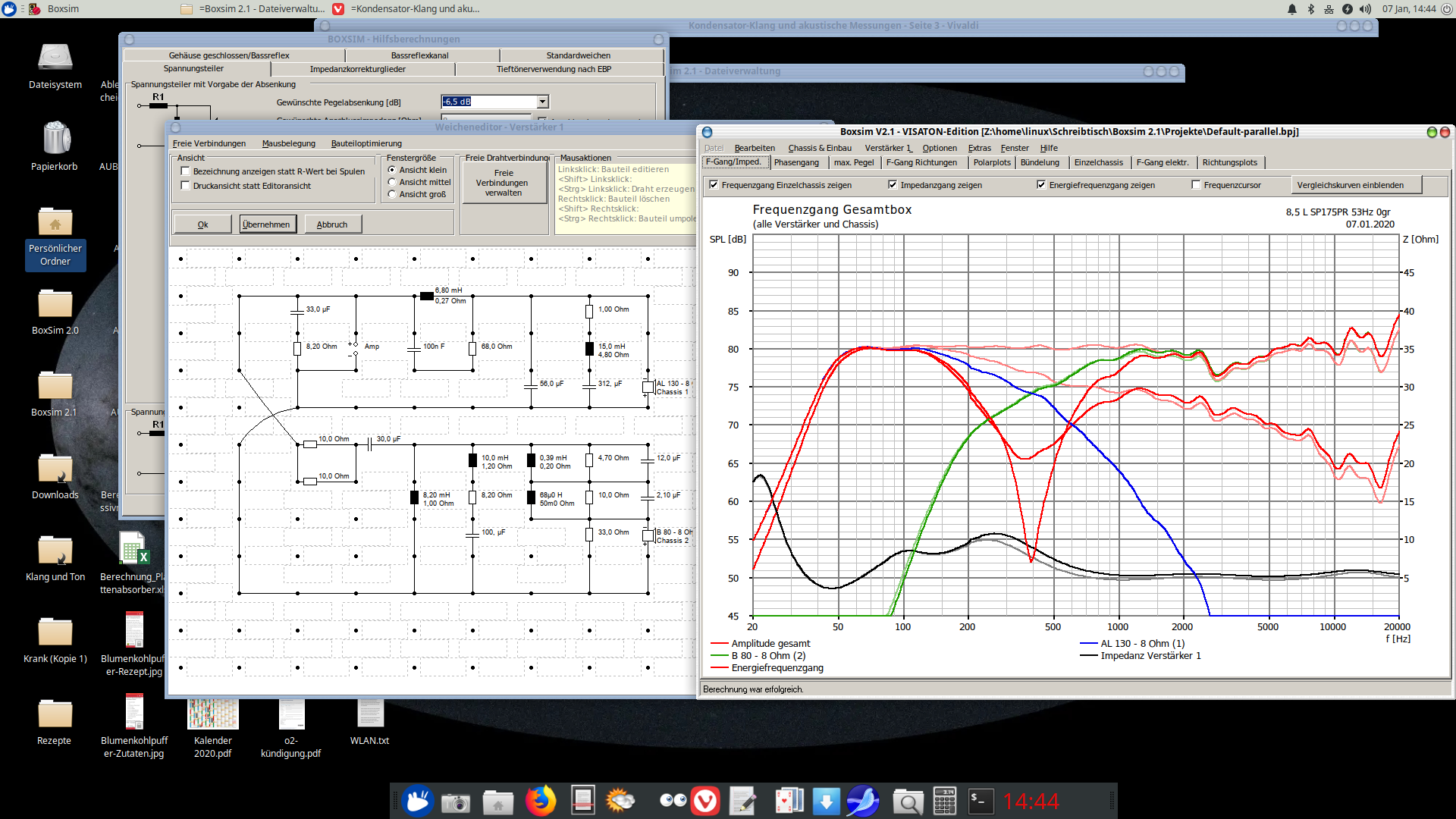Toggle Impedanzgang zeigen checkbox
The image size is (1456, 819).
coord(893,185)
